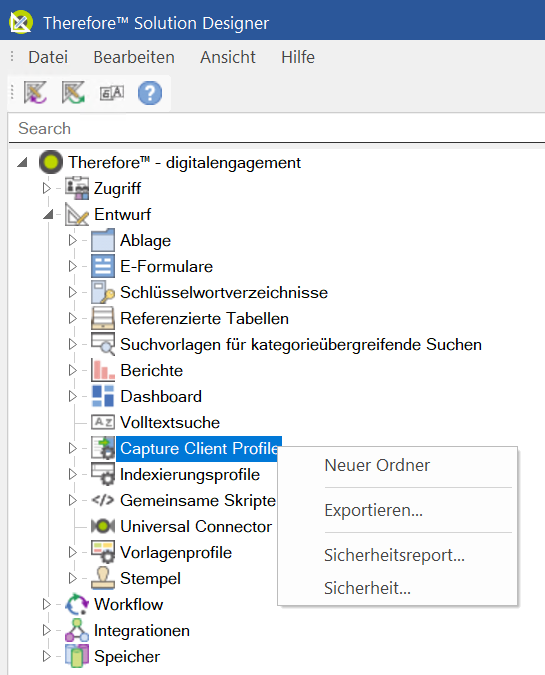545x675 pixels.
Task: Click the language translation toolbar icon
Action: 112,93
